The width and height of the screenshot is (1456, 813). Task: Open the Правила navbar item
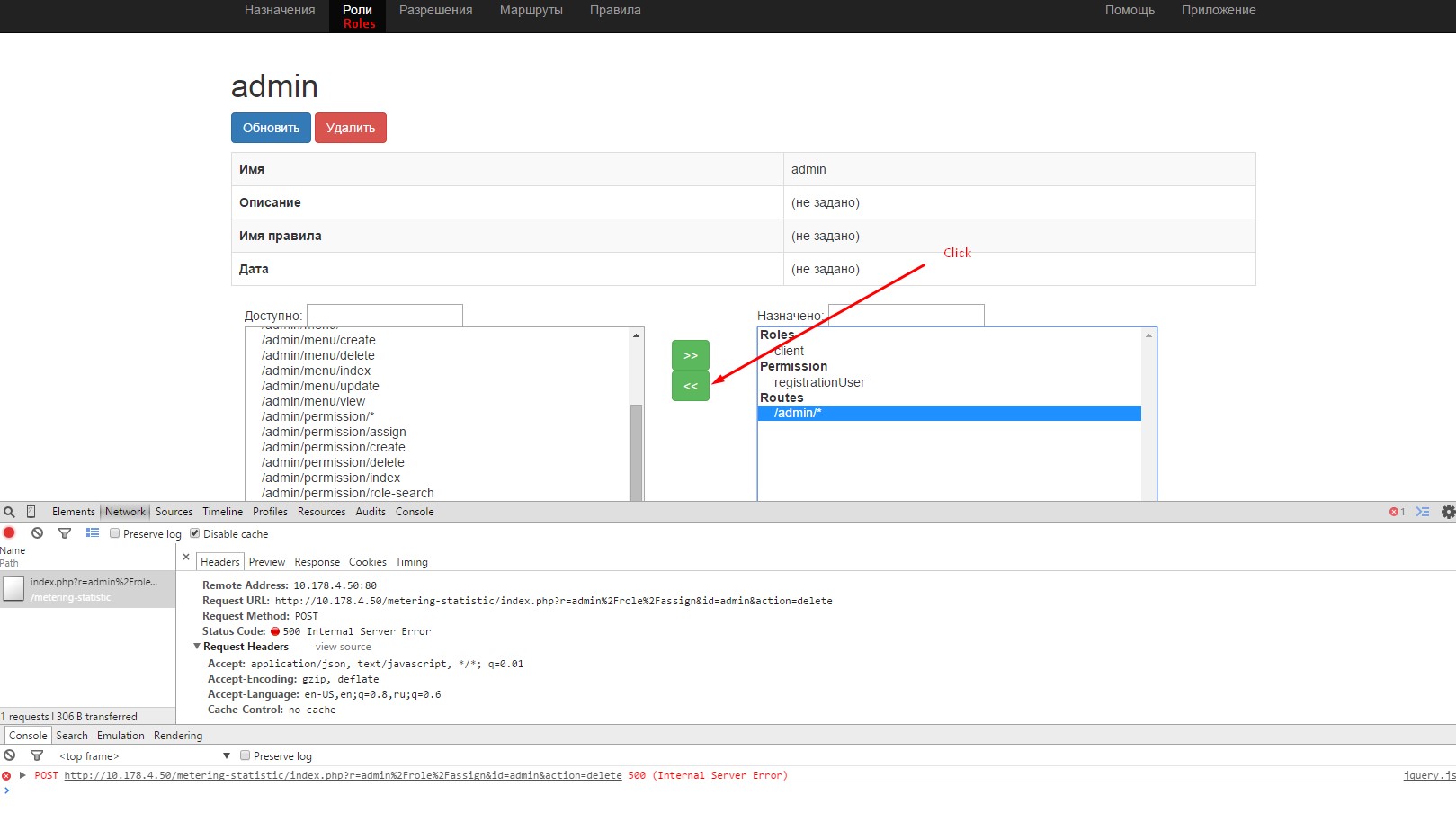(615, 11)
